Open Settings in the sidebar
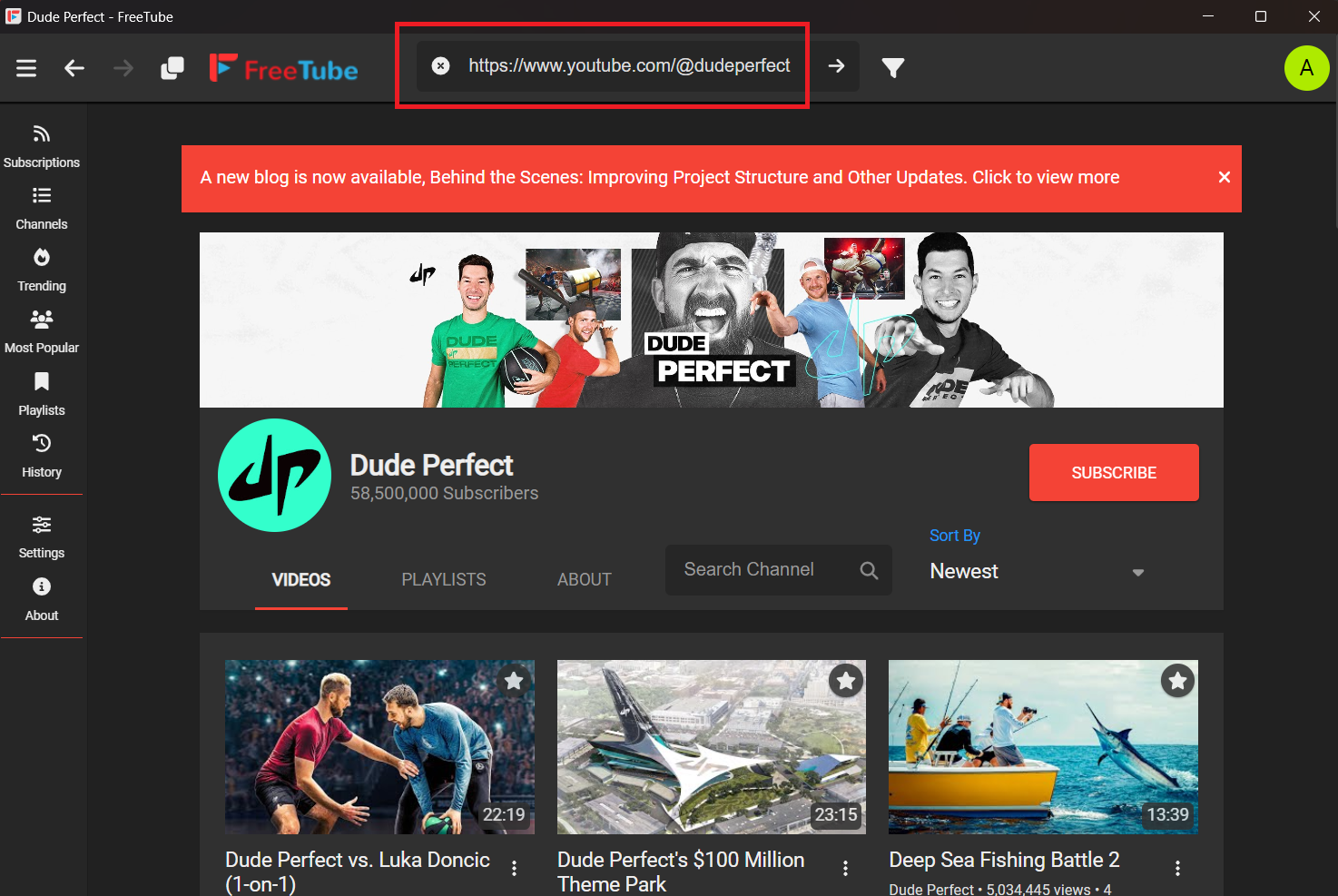Viewport: 1338px width, 896px height. (42, 537)
